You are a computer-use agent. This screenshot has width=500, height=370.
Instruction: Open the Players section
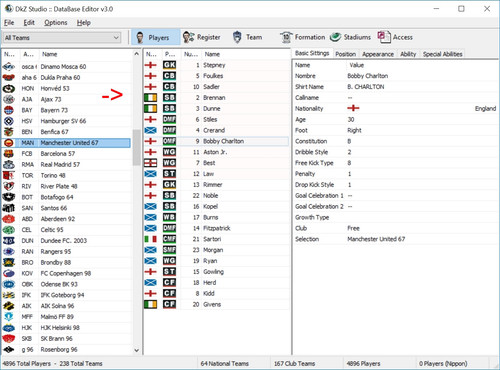(x=155, y=37)
